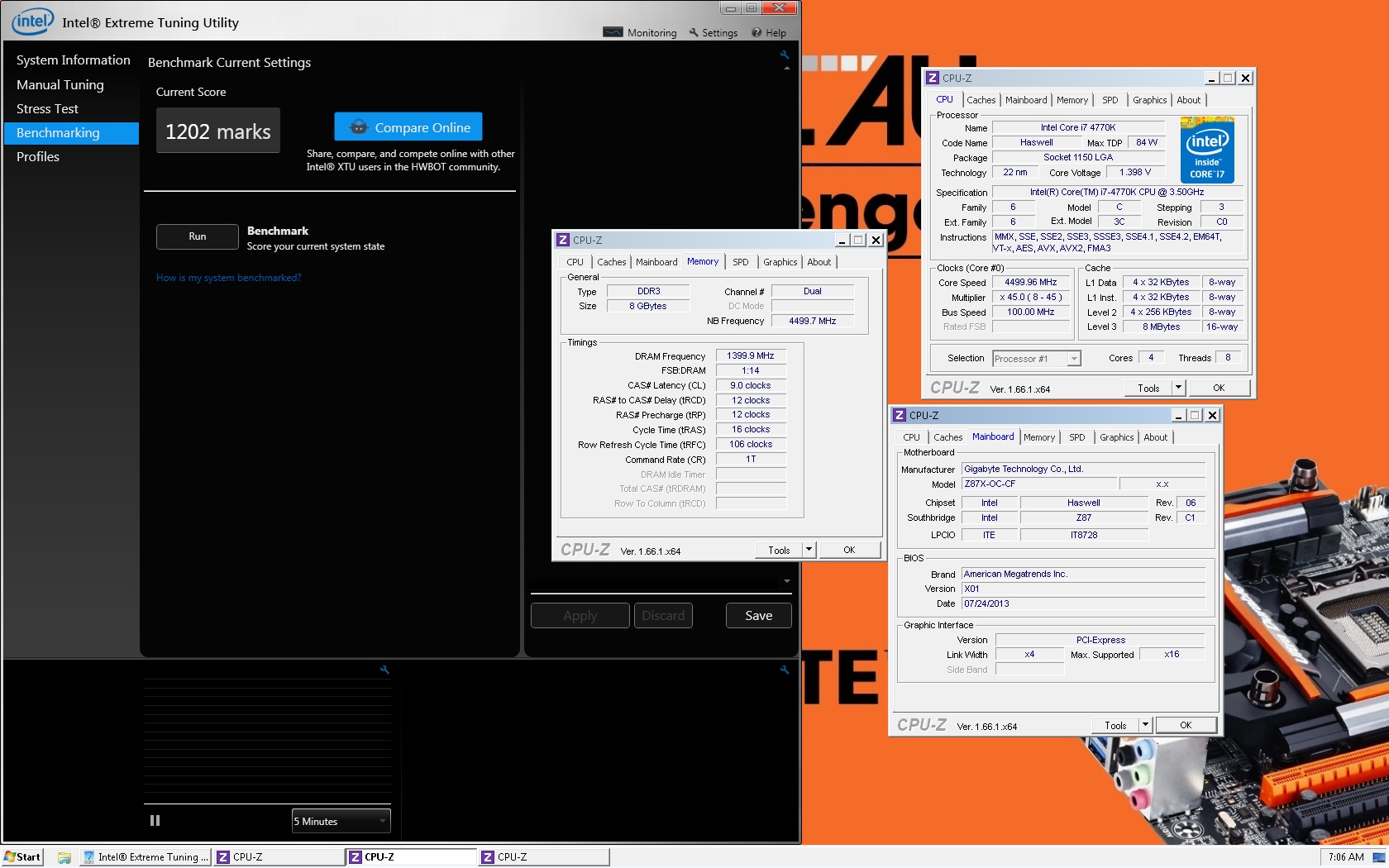The width and height of the screenshot is (1389, 868).
Task: Open the Start menu
Action: (x=22, y=857)
